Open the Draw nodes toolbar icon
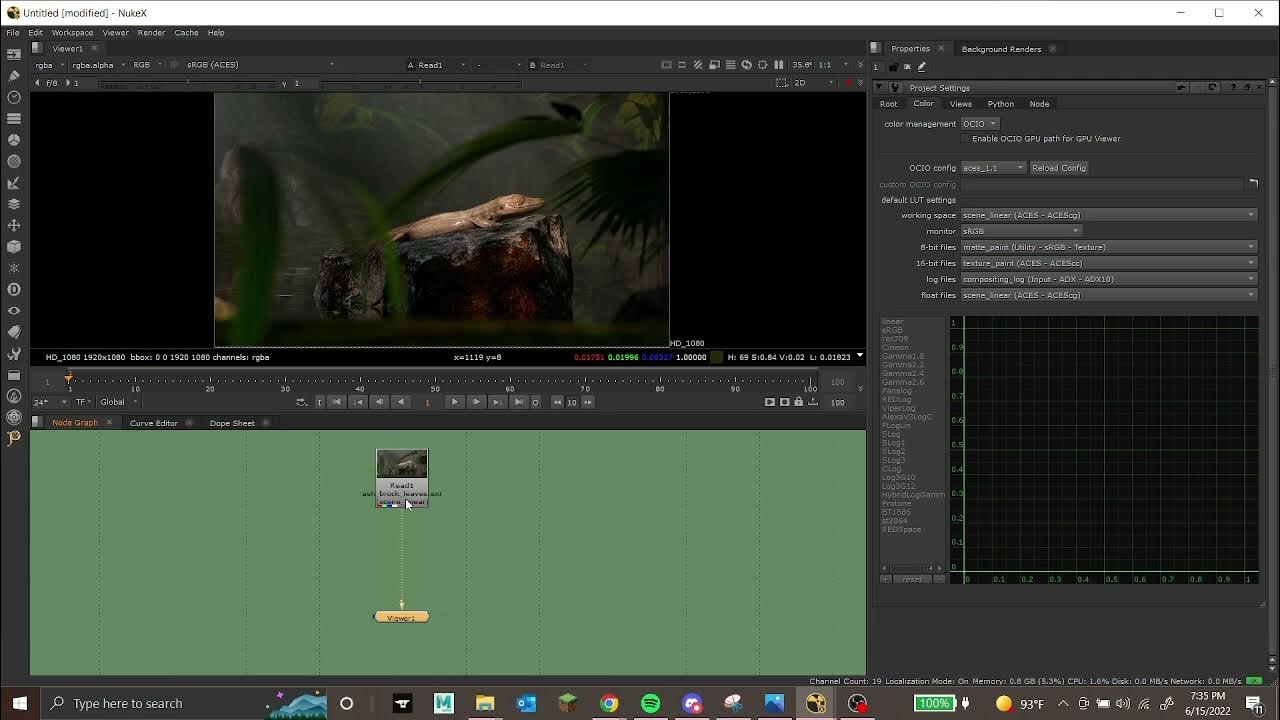Screen dimensions: 1280x720 tap(14, 76)
